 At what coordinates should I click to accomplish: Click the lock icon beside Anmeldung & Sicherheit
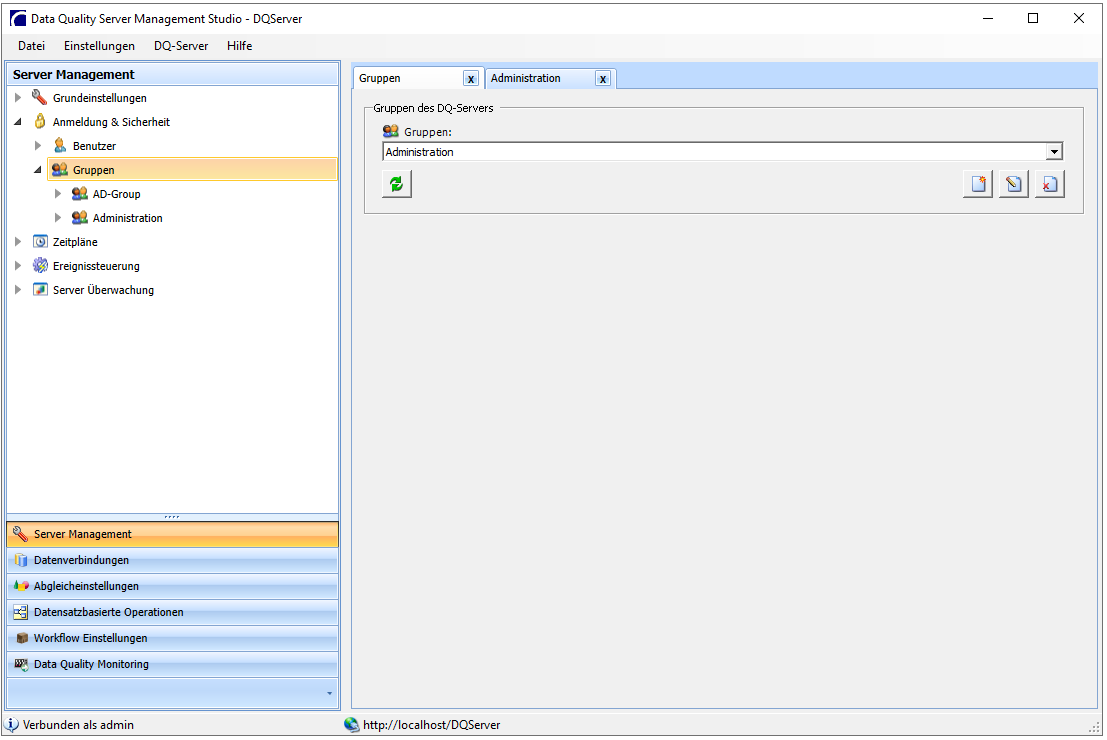point(40,121)
